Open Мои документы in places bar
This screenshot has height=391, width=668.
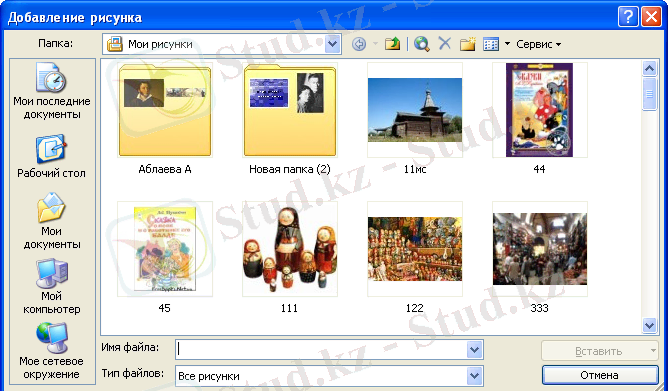[x=52, y=221]
